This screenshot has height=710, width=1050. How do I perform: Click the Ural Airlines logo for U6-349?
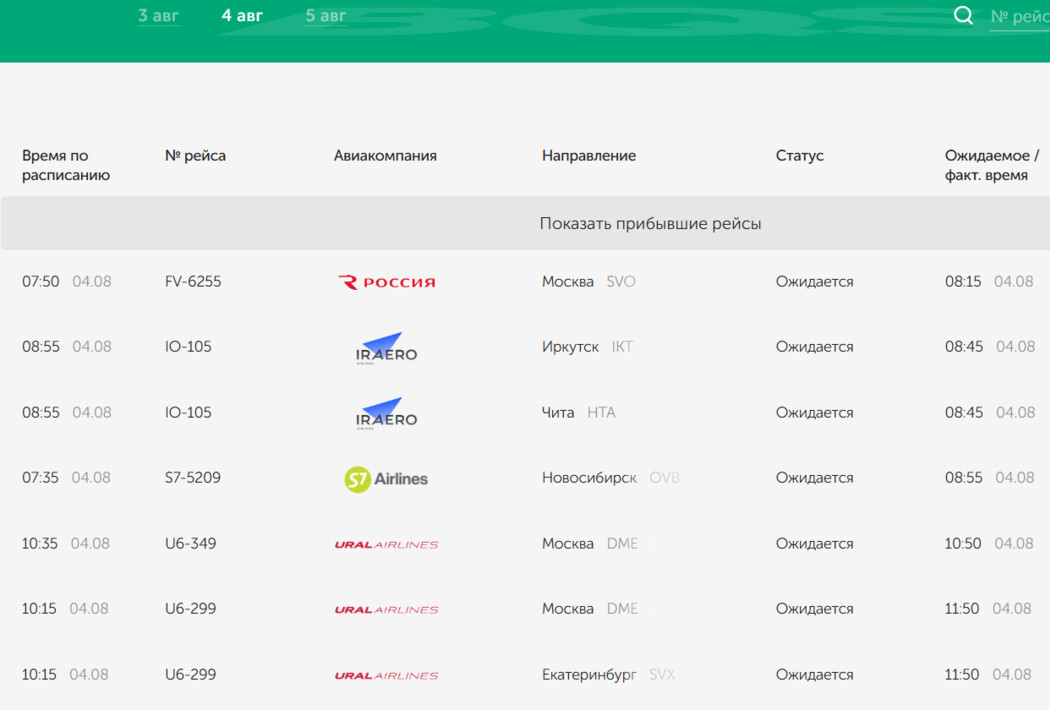(x=386, y=545)
